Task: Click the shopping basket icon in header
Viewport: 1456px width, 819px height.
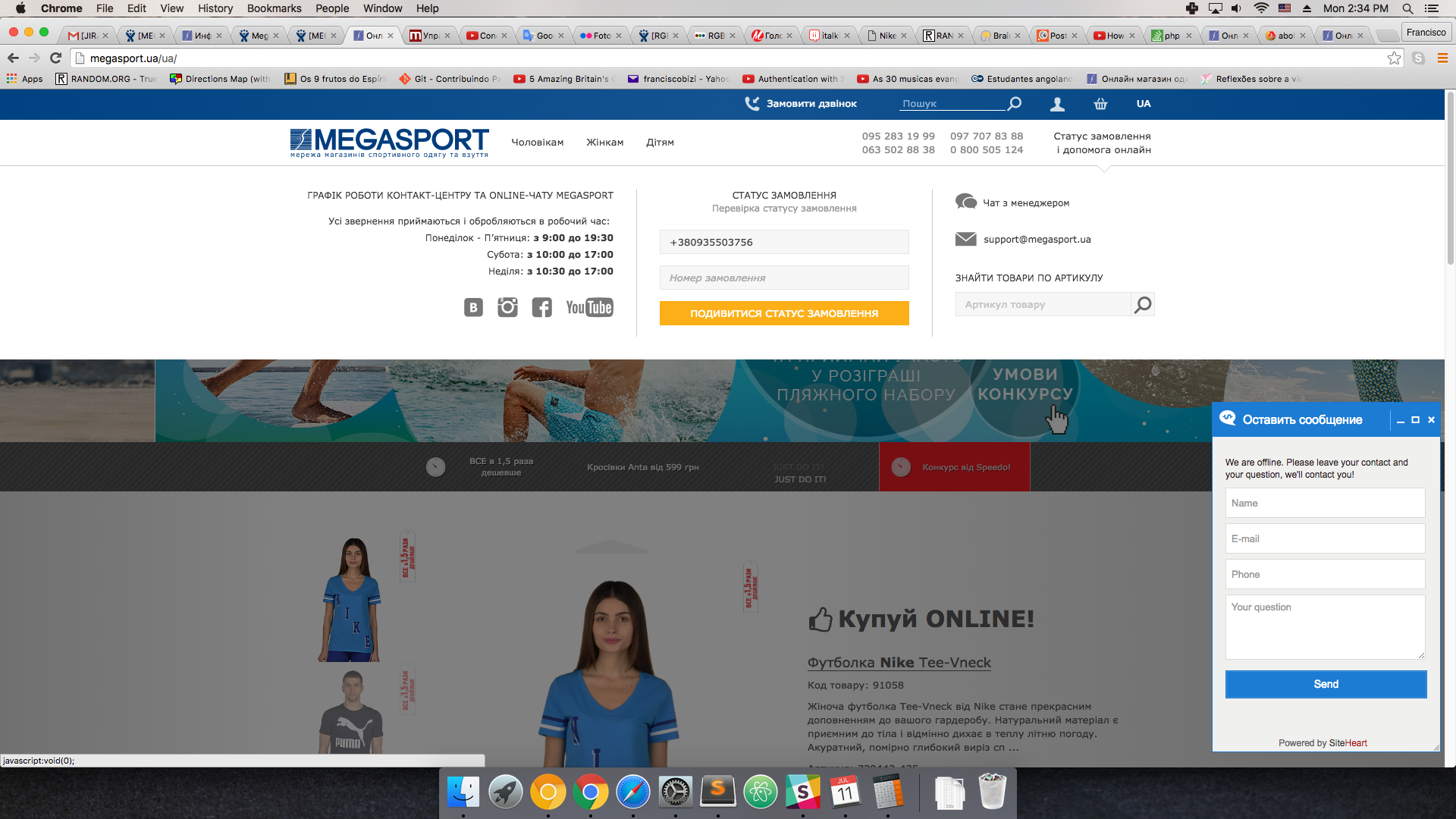Action: click(1100, 104)
